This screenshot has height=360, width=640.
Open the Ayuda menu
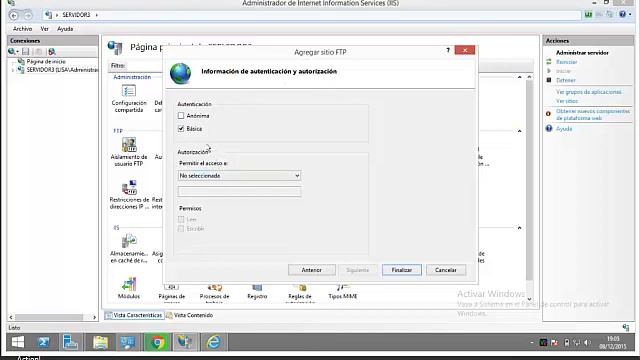(x=65, y=29)
